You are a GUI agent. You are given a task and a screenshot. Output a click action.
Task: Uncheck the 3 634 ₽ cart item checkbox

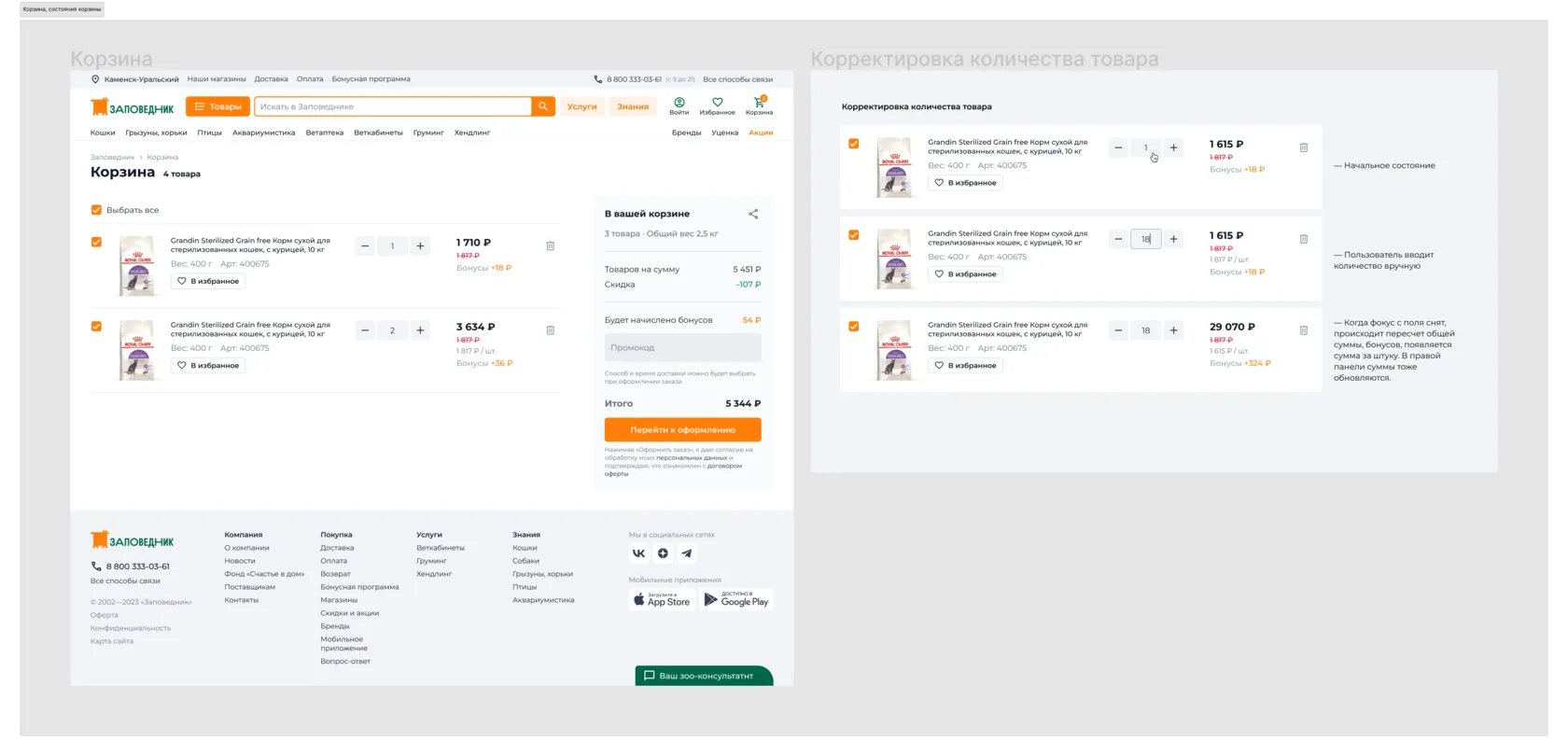(x=96, y=327)
